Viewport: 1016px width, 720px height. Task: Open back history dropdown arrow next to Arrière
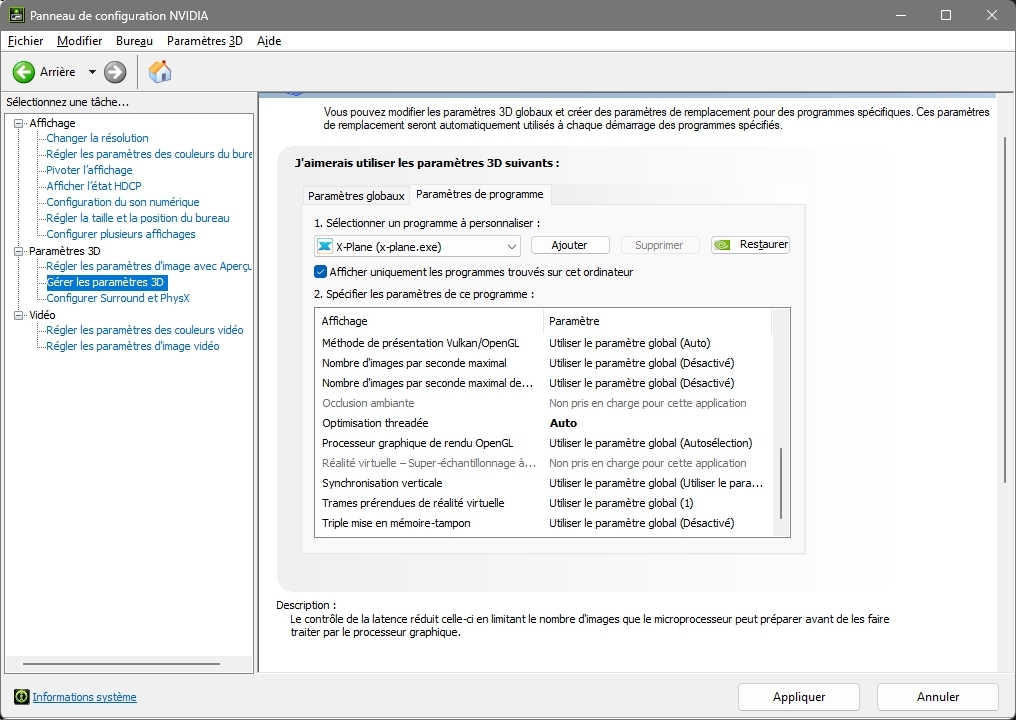(92, 72)
